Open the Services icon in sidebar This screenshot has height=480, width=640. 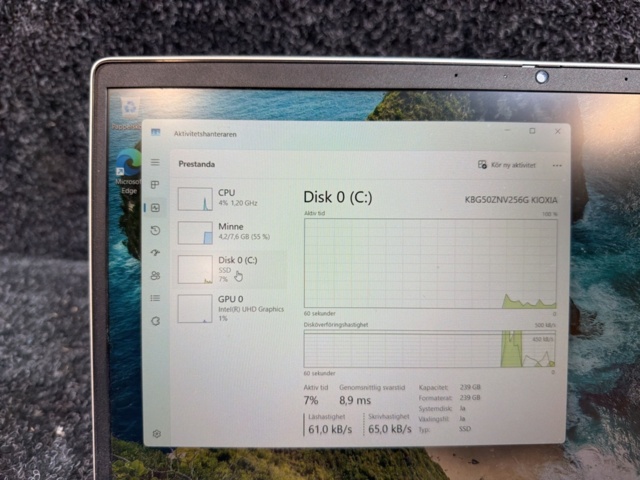tap(155, 321)
